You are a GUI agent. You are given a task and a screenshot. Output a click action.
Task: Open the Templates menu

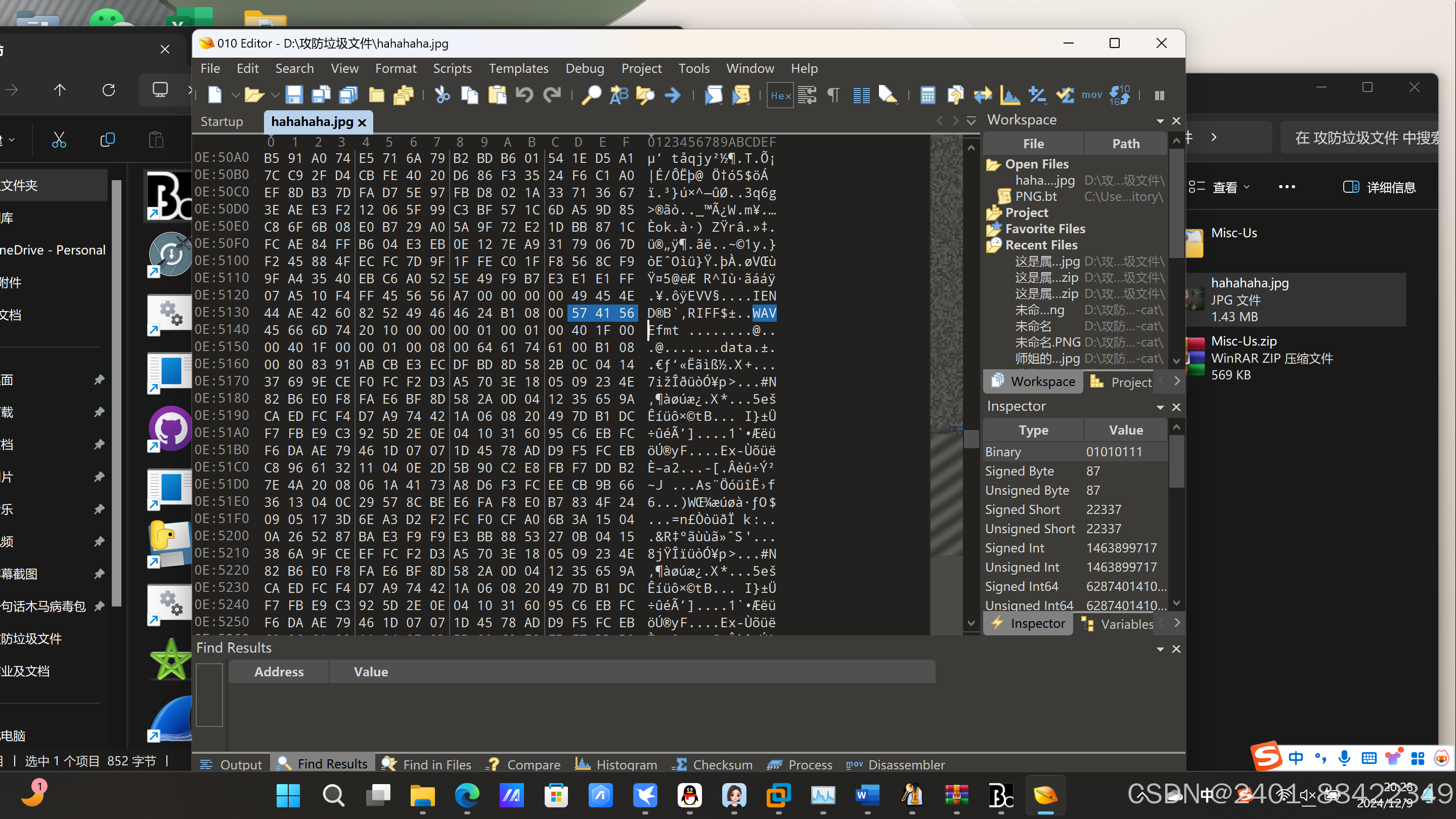tap(518, 68)
